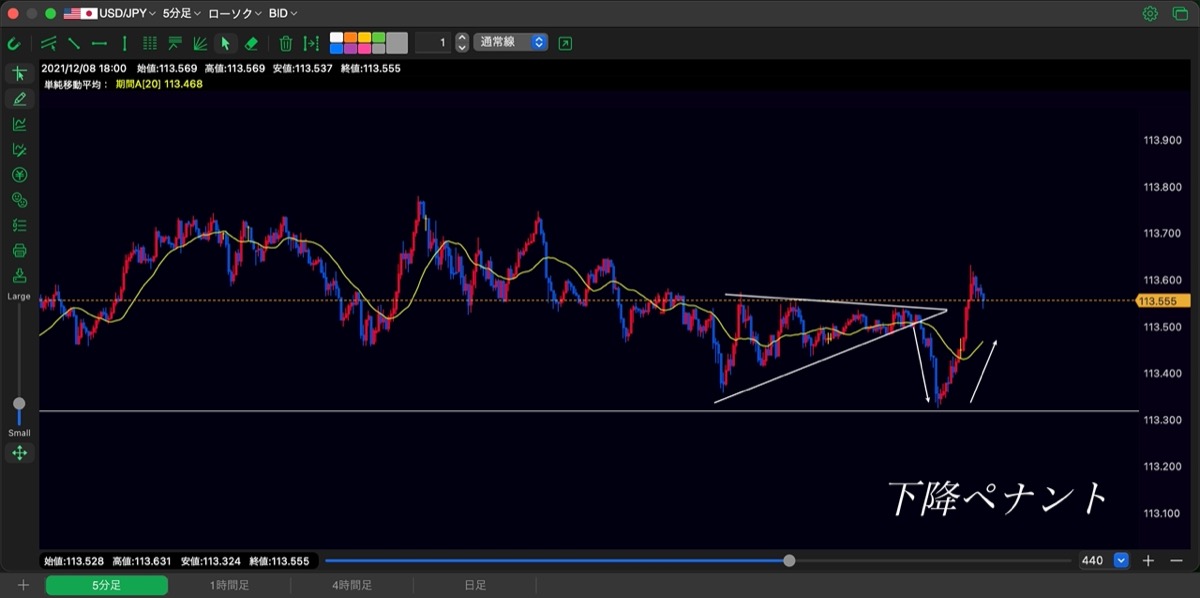Select the vertical line drawing tool
The width and height of the screenshot is (1200, 598).
(124, 43)
